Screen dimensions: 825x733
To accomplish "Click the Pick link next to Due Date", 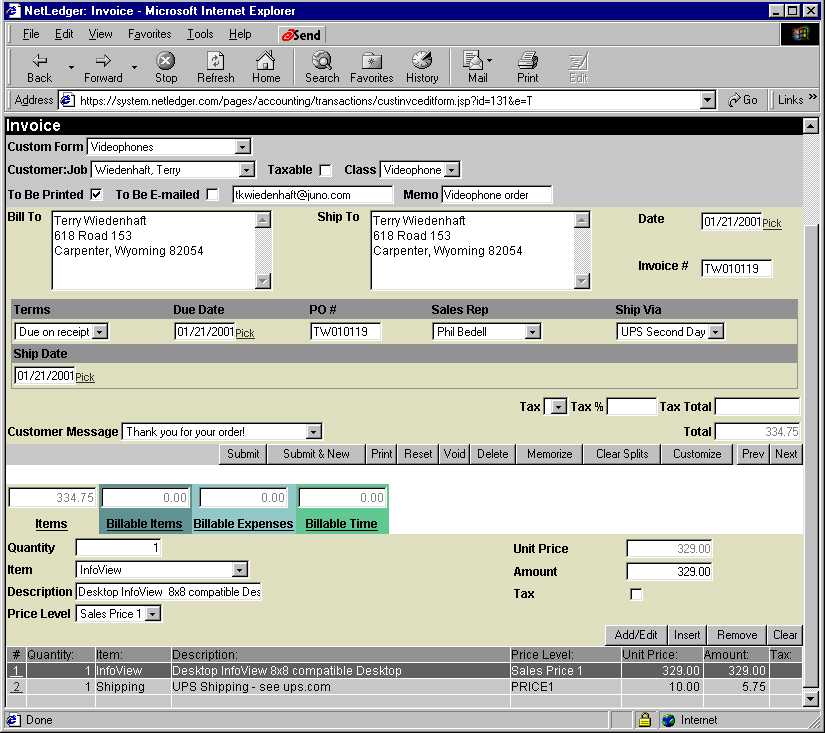I will click(x=245, y=333).
